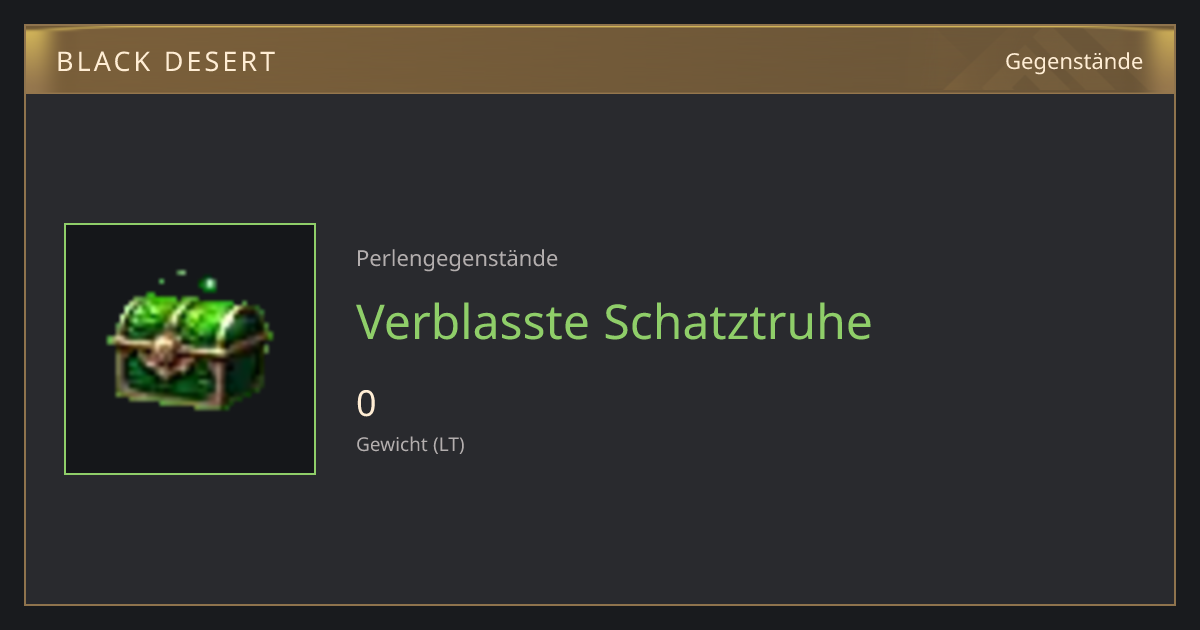Open the Gegenstände section link

tap(1074, 61)
